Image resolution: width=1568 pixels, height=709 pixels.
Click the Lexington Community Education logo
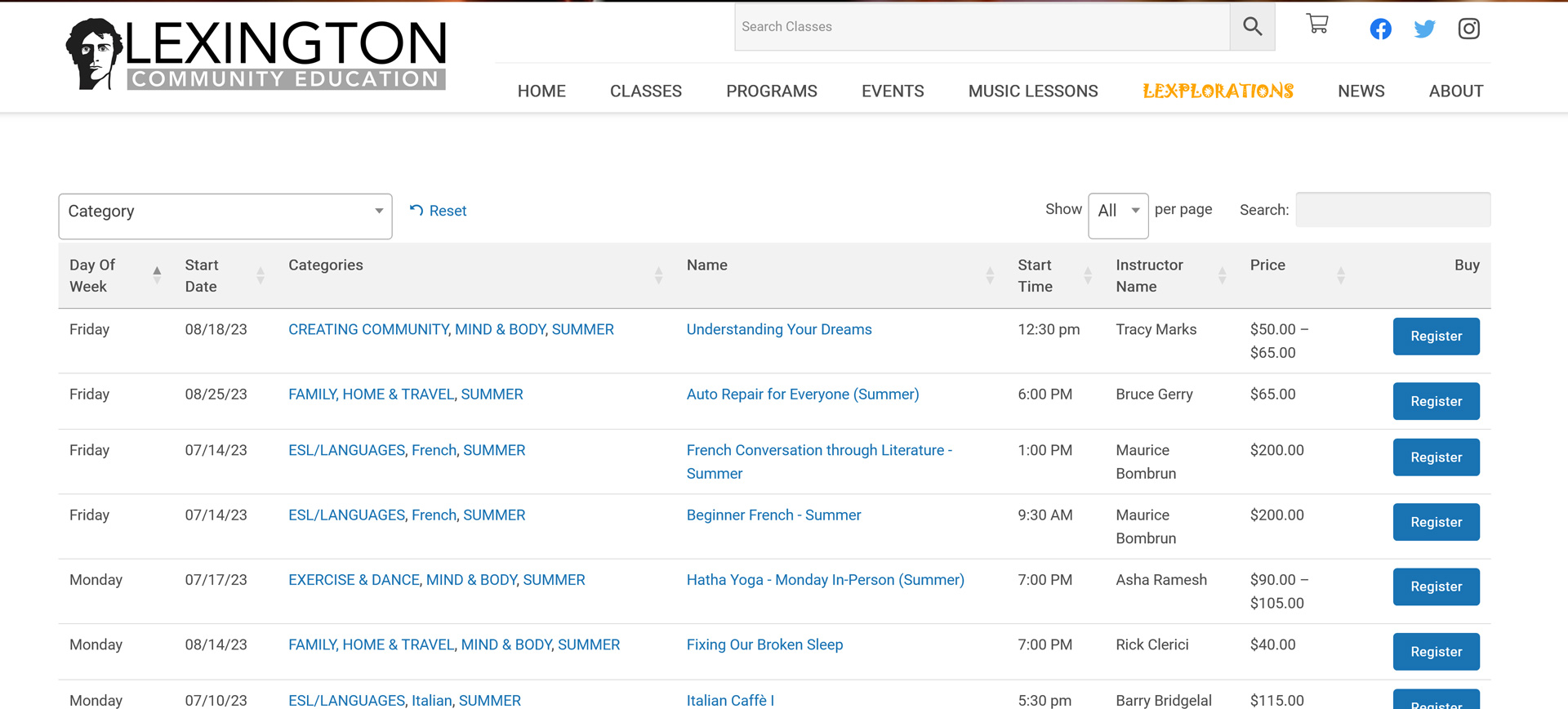(256, 54)
